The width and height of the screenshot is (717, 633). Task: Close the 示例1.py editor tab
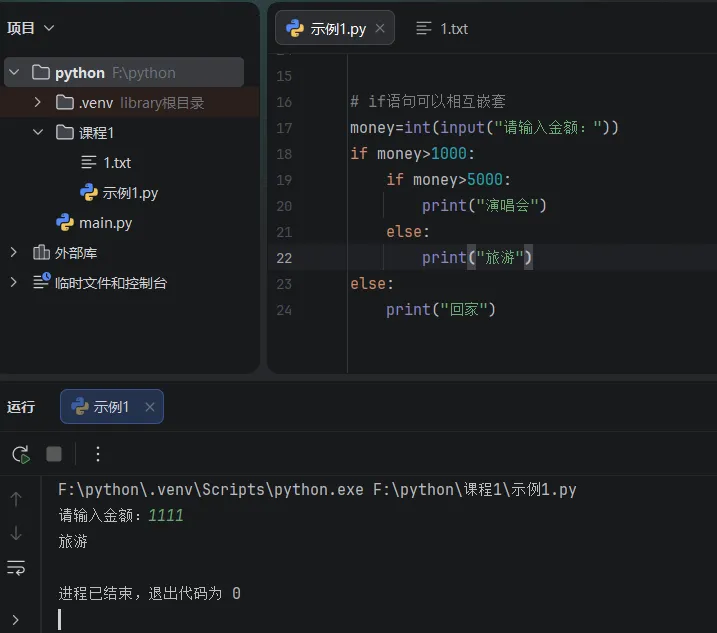[380, 28]
